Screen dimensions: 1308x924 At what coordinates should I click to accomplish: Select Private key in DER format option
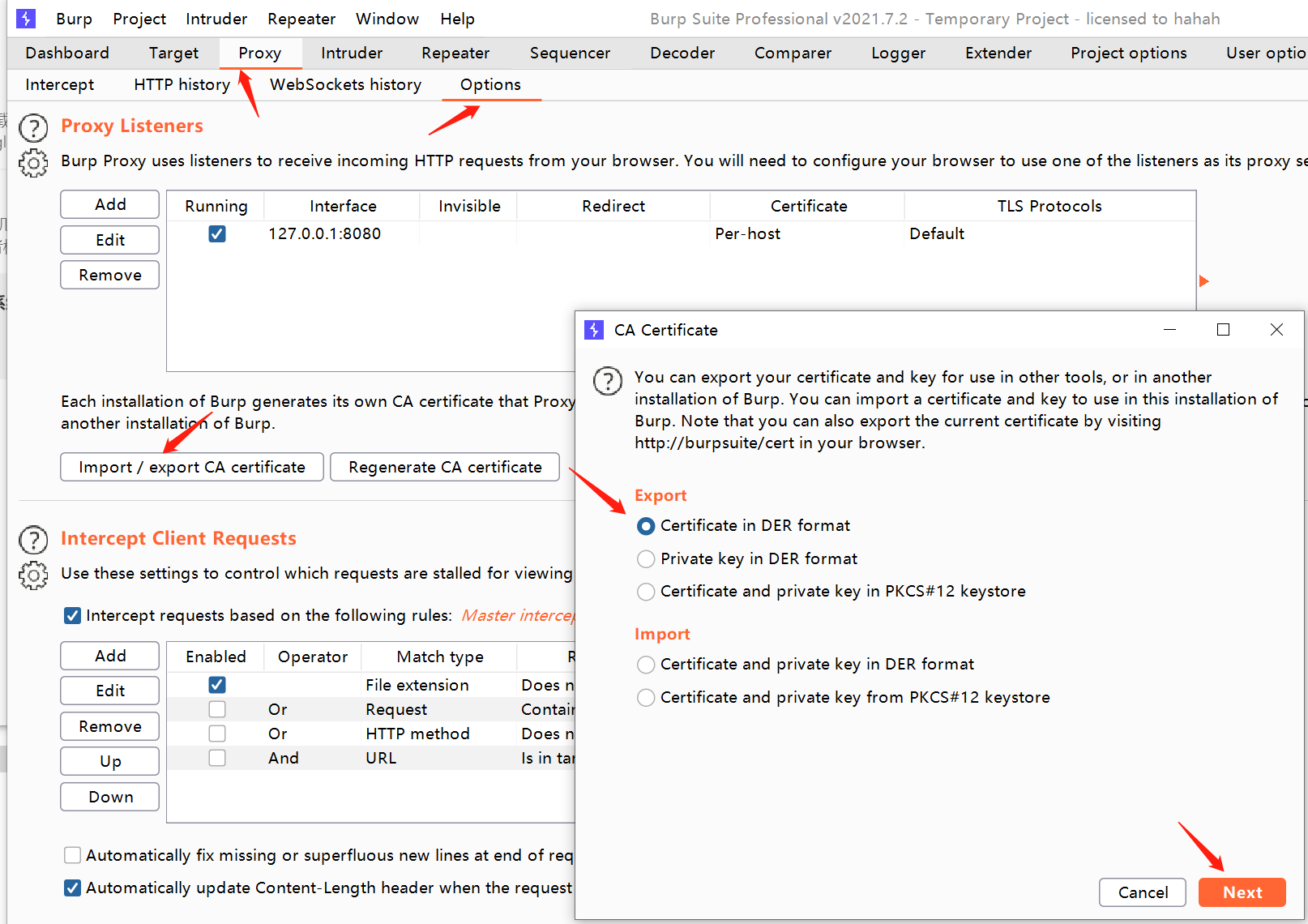646,559
